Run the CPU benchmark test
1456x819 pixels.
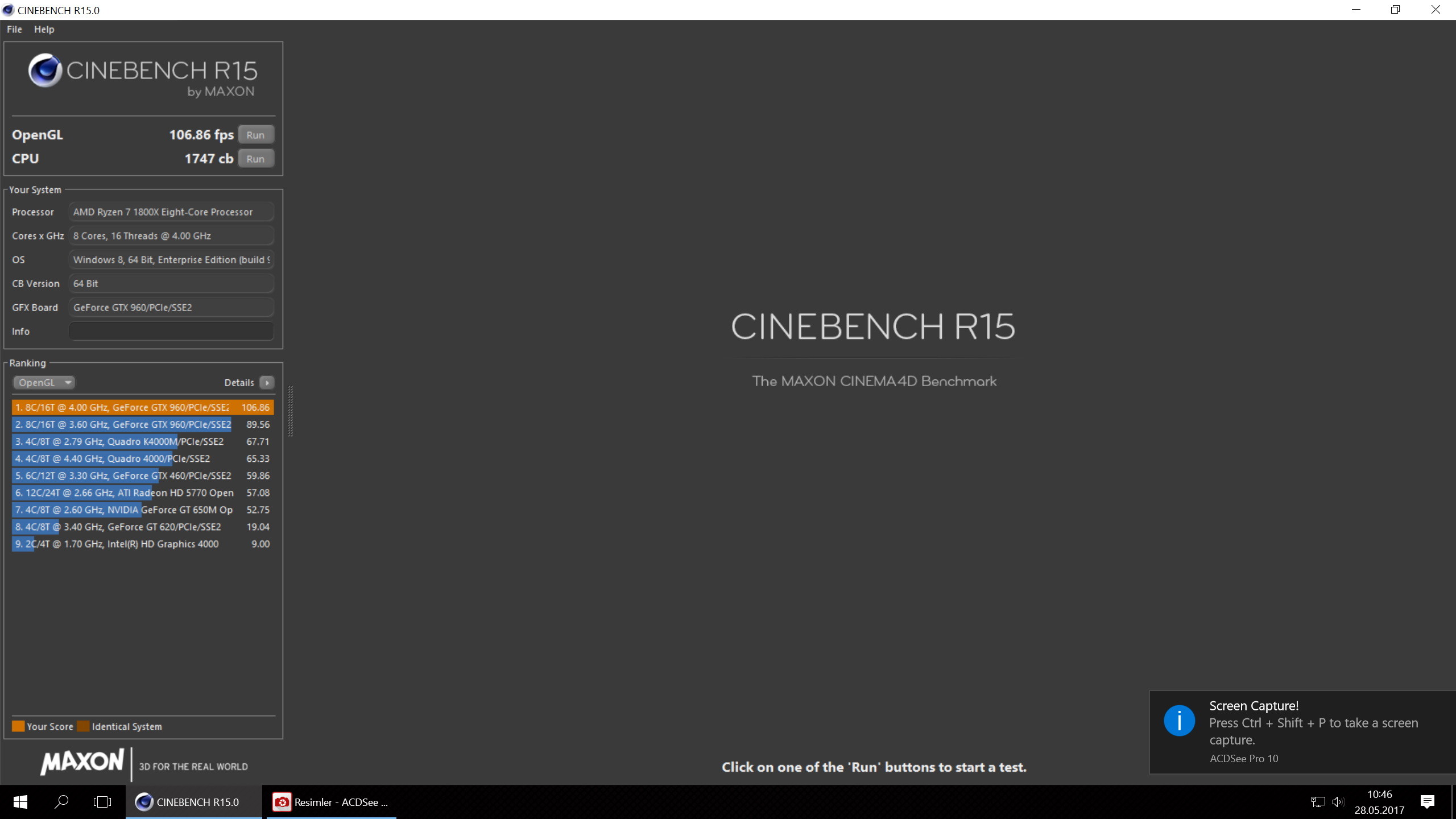(x=256, y=159)
